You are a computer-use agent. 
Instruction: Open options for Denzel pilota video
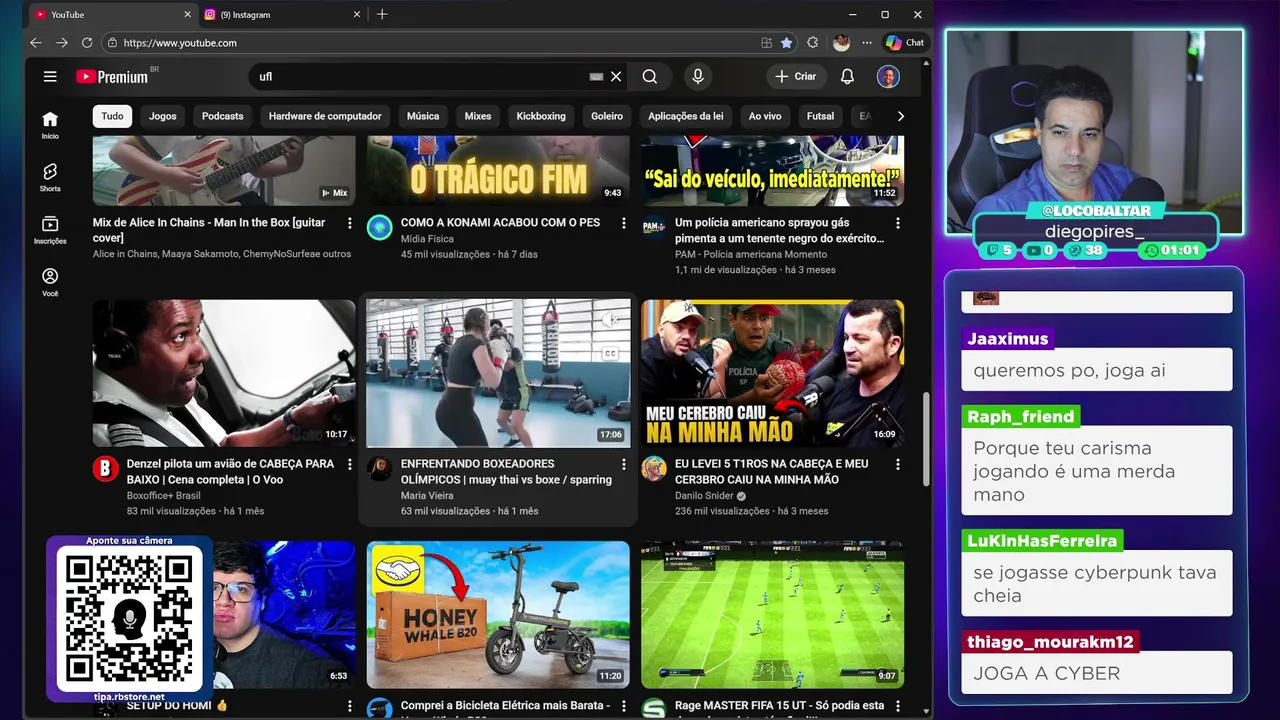349,464
